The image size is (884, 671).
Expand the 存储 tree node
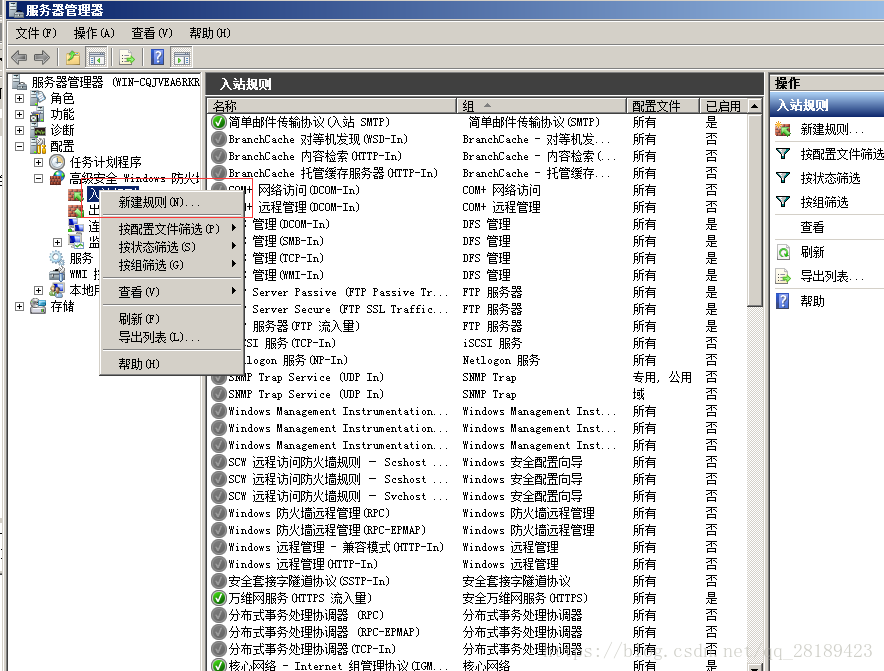point(20,306)
